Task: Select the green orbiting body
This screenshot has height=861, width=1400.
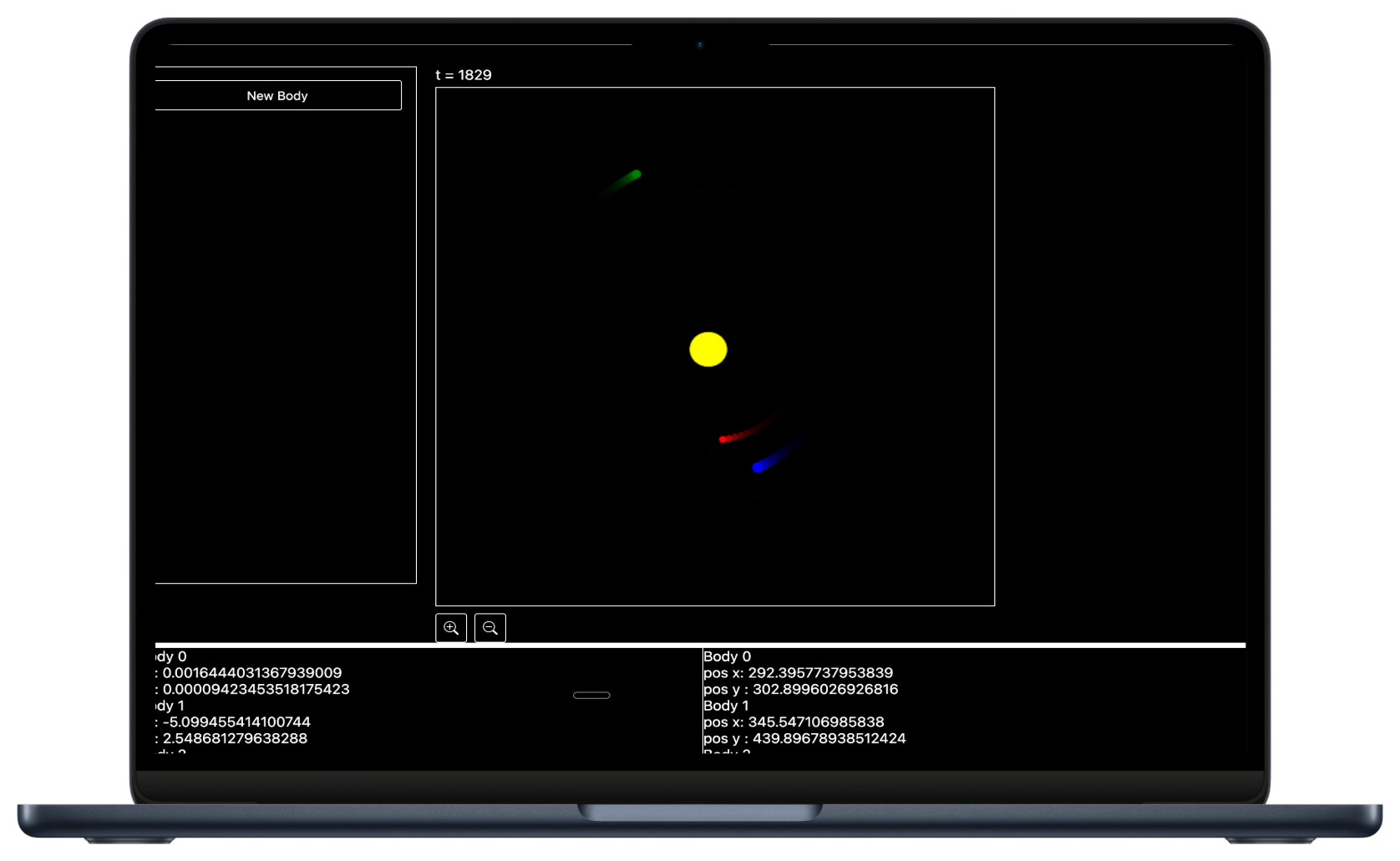Action: coord(636,175)
